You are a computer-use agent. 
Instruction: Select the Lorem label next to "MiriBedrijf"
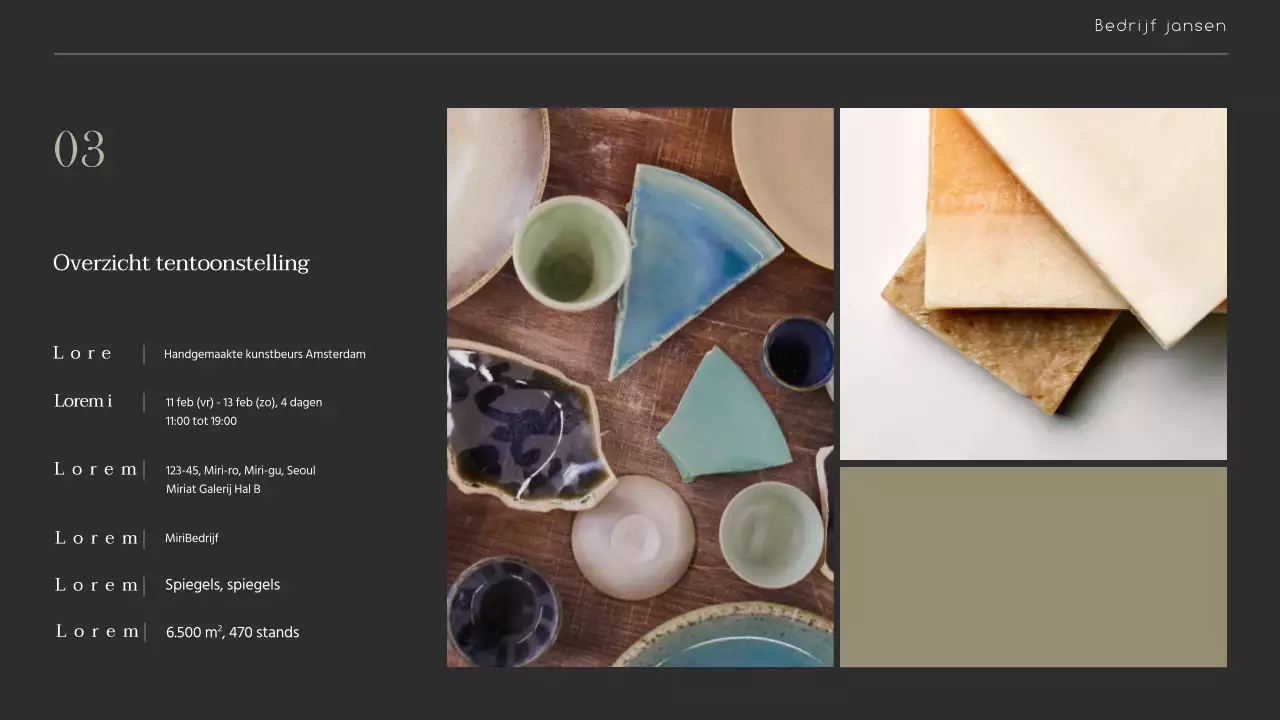(96, 538)
